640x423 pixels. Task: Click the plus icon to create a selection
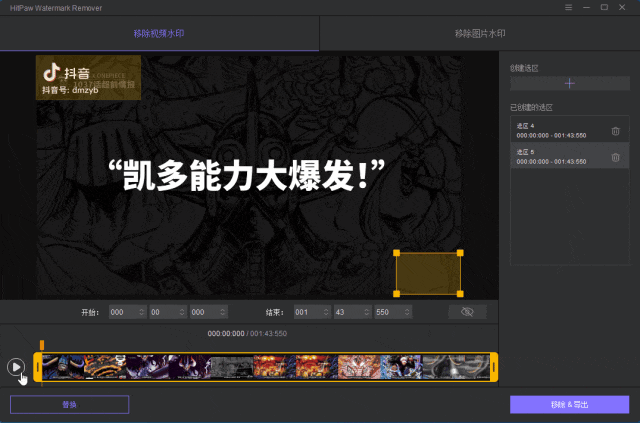[x=569, y=84]
